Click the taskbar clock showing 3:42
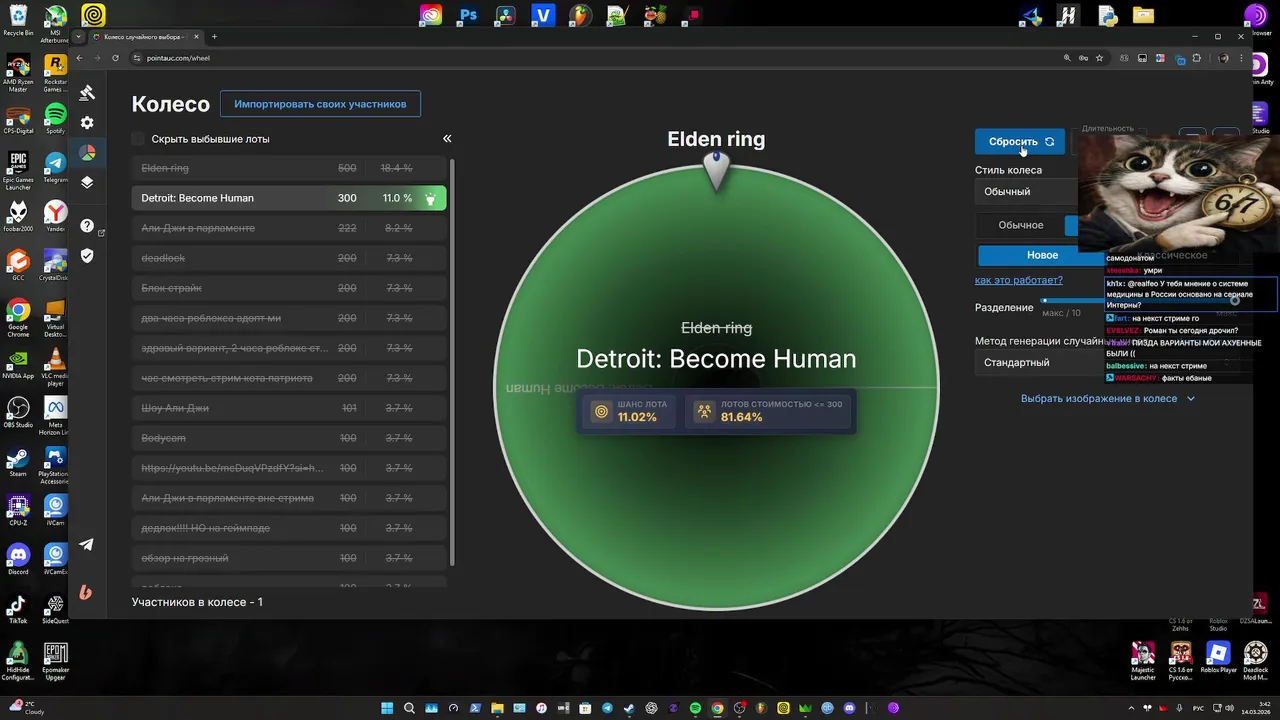Viewport: 1280px width, 720px height. click(1256, 708)
